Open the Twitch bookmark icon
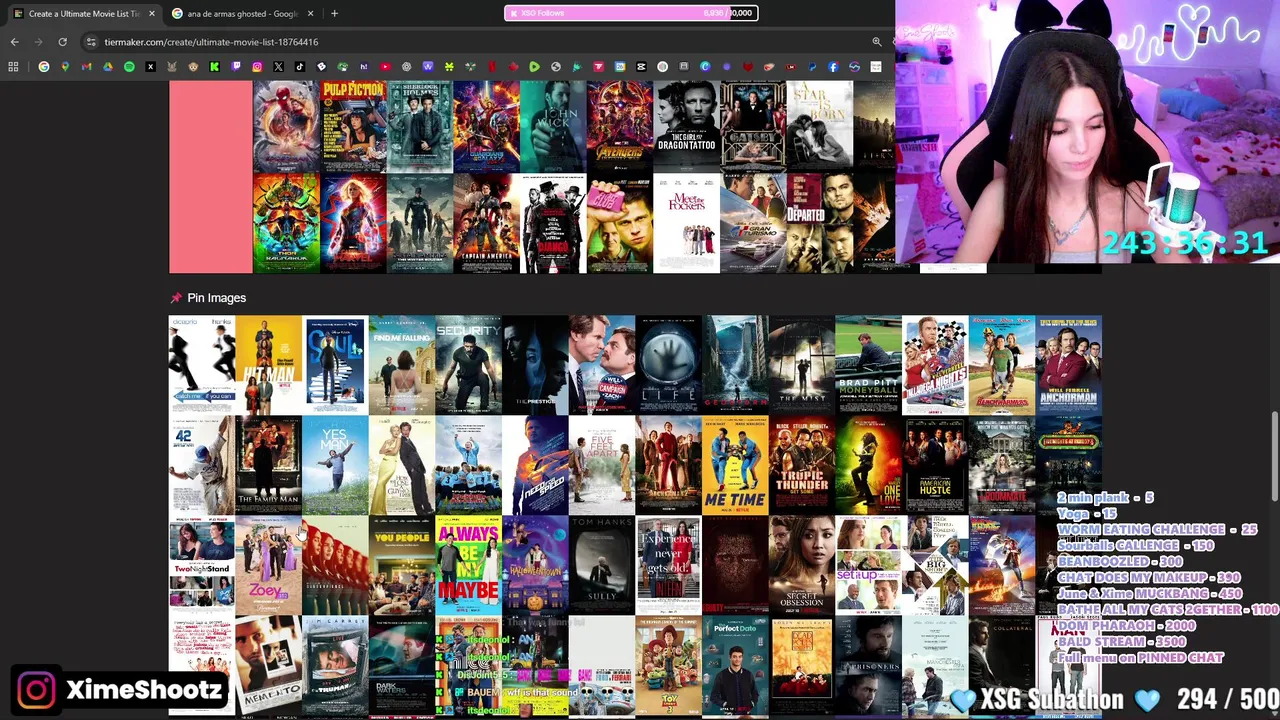The height and width of the screenshot is (720, 1280). pyautogui.click(x=236, y=67)
